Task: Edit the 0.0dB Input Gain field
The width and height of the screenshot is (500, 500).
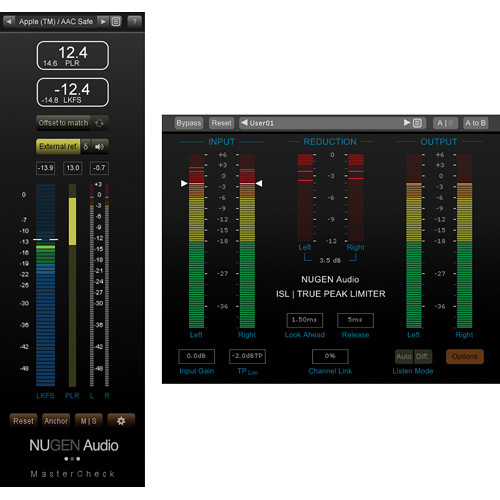Action: coord(197,356)
